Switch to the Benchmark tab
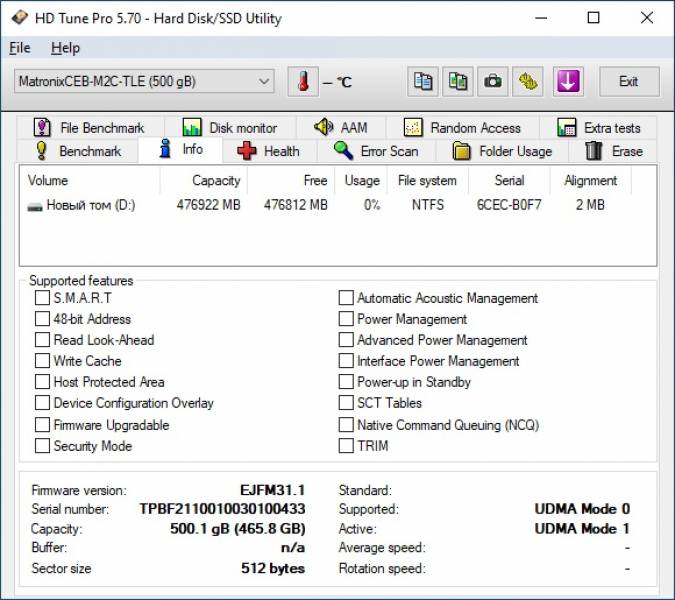 (x=78, y=151)
